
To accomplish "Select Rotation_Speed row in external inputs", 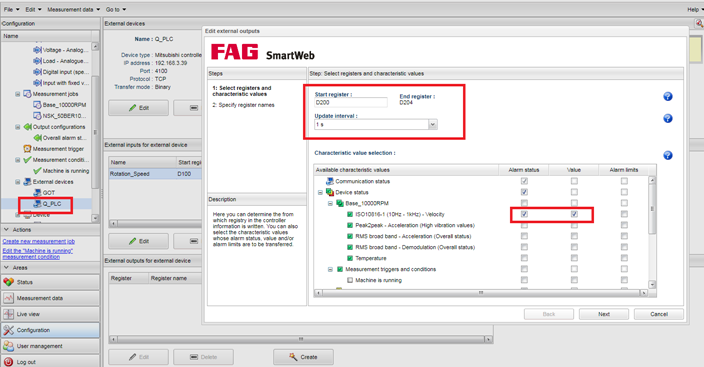I will [155, 173].
